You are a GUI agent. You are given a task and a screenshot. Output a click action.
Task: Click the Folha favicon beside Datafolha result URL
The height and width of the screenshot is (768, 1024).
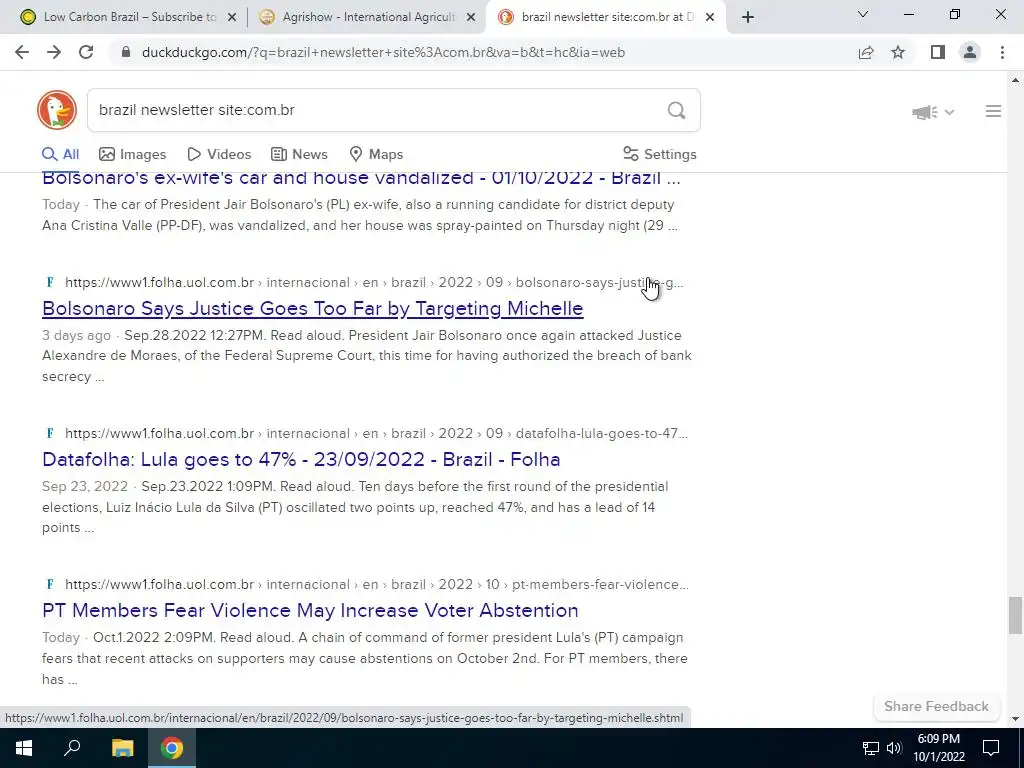point(50,434)
